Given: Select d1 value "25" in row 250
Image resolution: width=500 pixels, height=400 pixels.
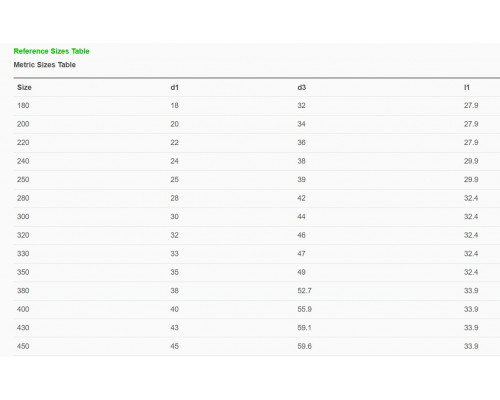Looking at the screenshot, I should click(x=175, y=179).
